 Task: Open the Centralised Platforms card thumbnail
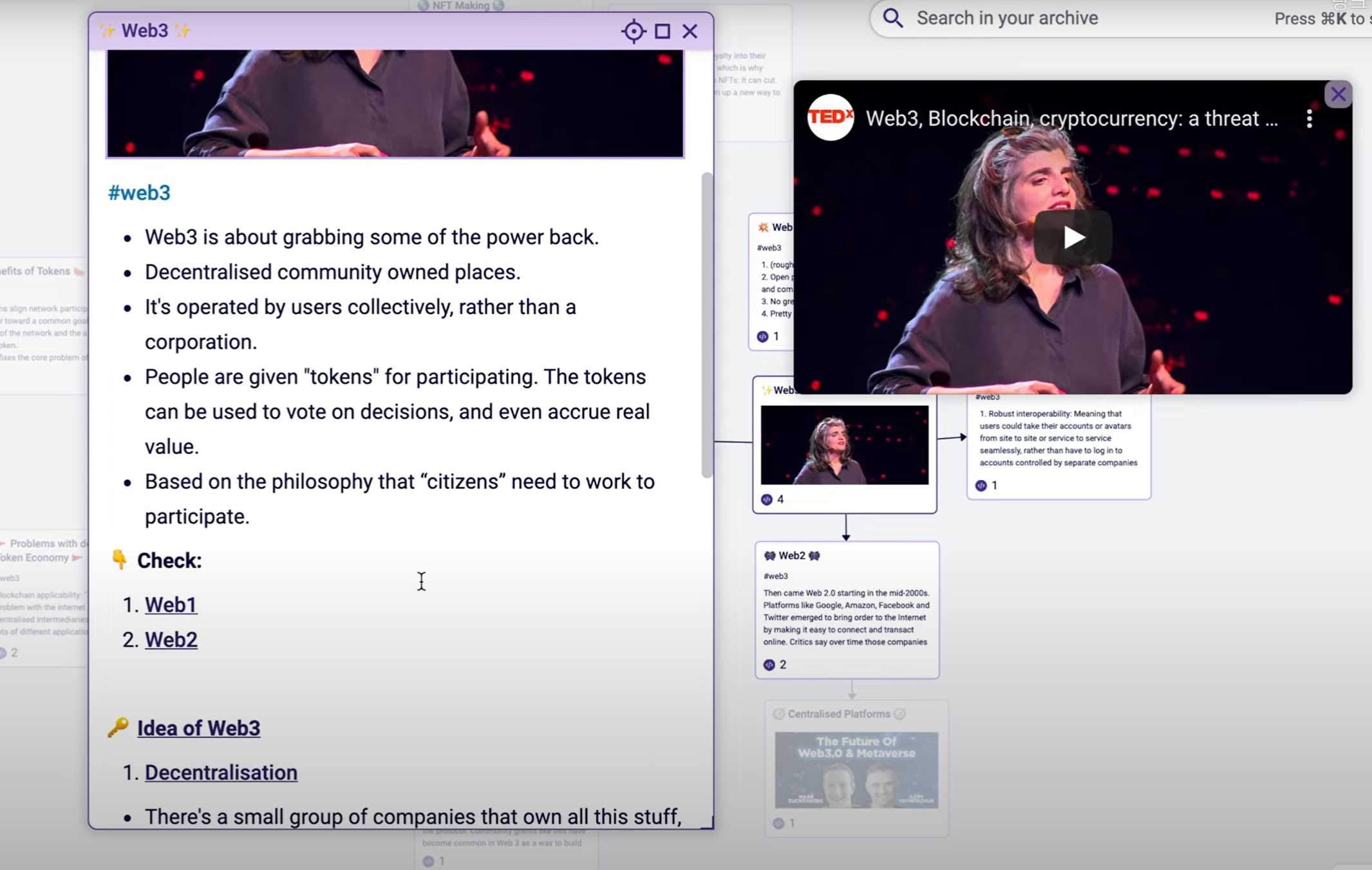856,770
